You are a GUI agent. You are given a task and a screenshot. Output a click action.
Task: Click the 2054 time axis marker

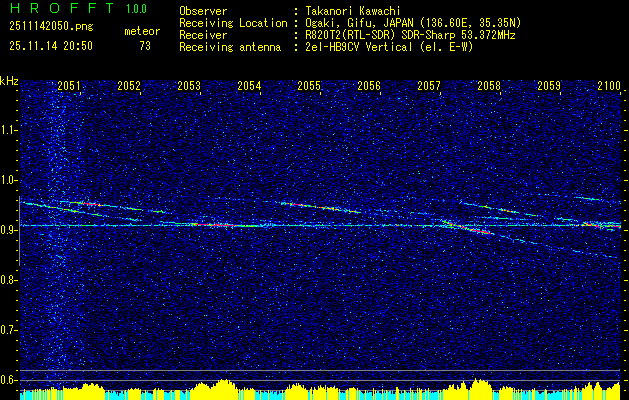(x=249, y=86)
